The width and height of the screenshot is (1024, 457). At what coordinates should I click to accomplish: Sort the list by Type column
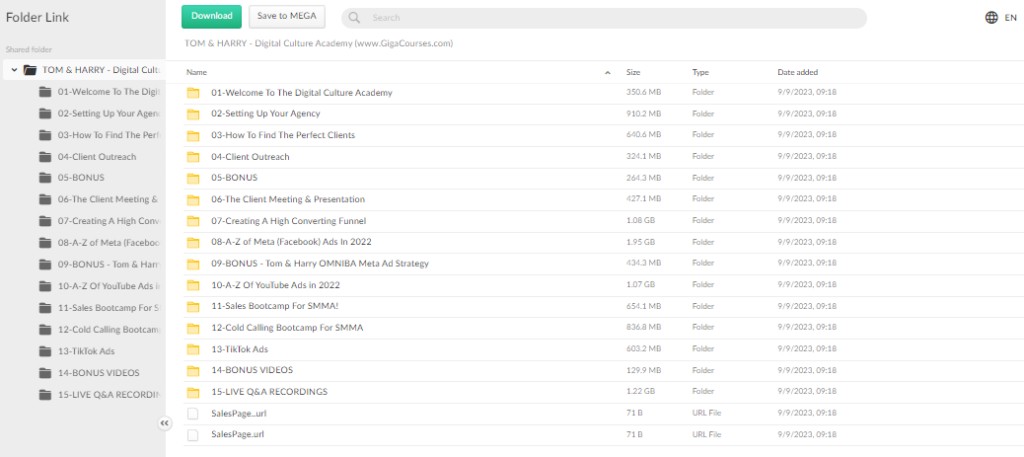click(x=700, y=72)
